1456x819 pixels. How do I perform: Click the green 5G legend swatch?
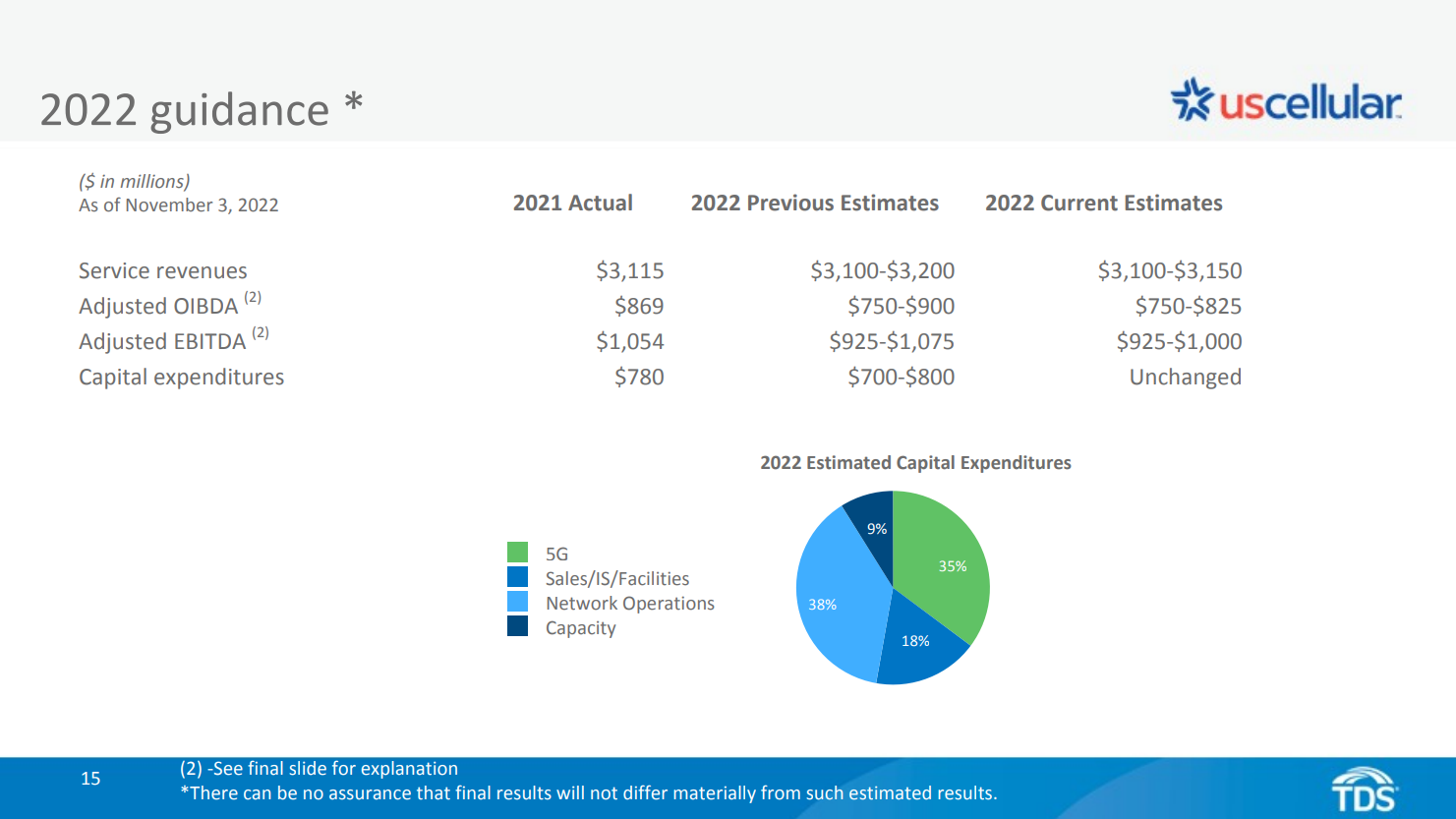[517, 553]
